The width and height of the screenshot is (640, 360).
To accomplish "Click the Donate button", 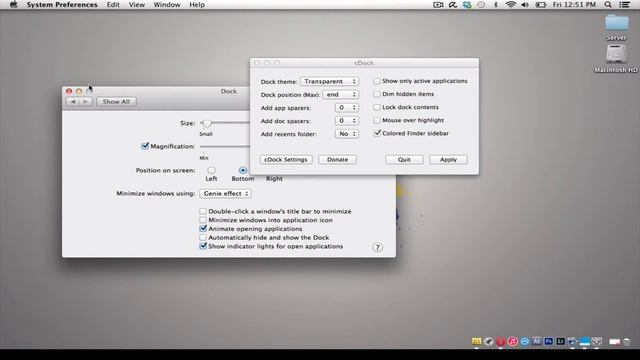I will tap(338, 160).
